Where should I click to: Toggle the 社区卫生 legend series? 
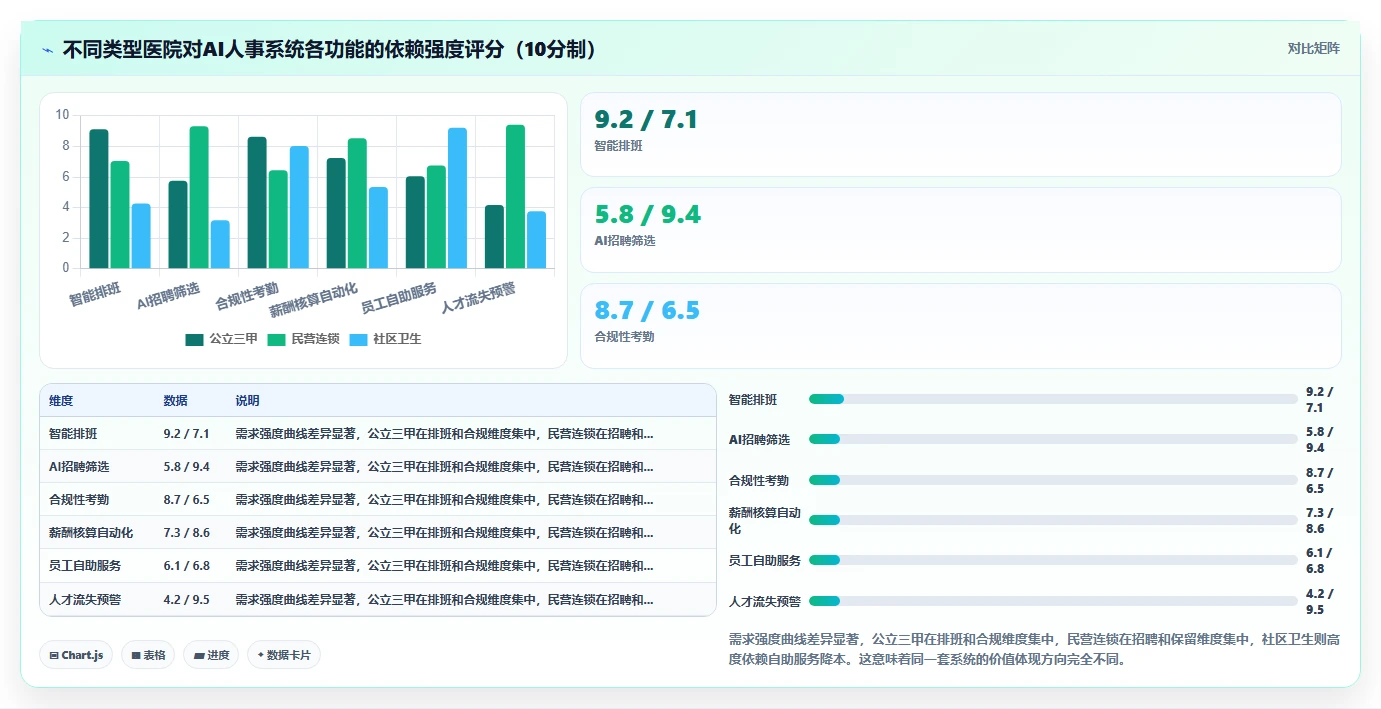point(385,339)
